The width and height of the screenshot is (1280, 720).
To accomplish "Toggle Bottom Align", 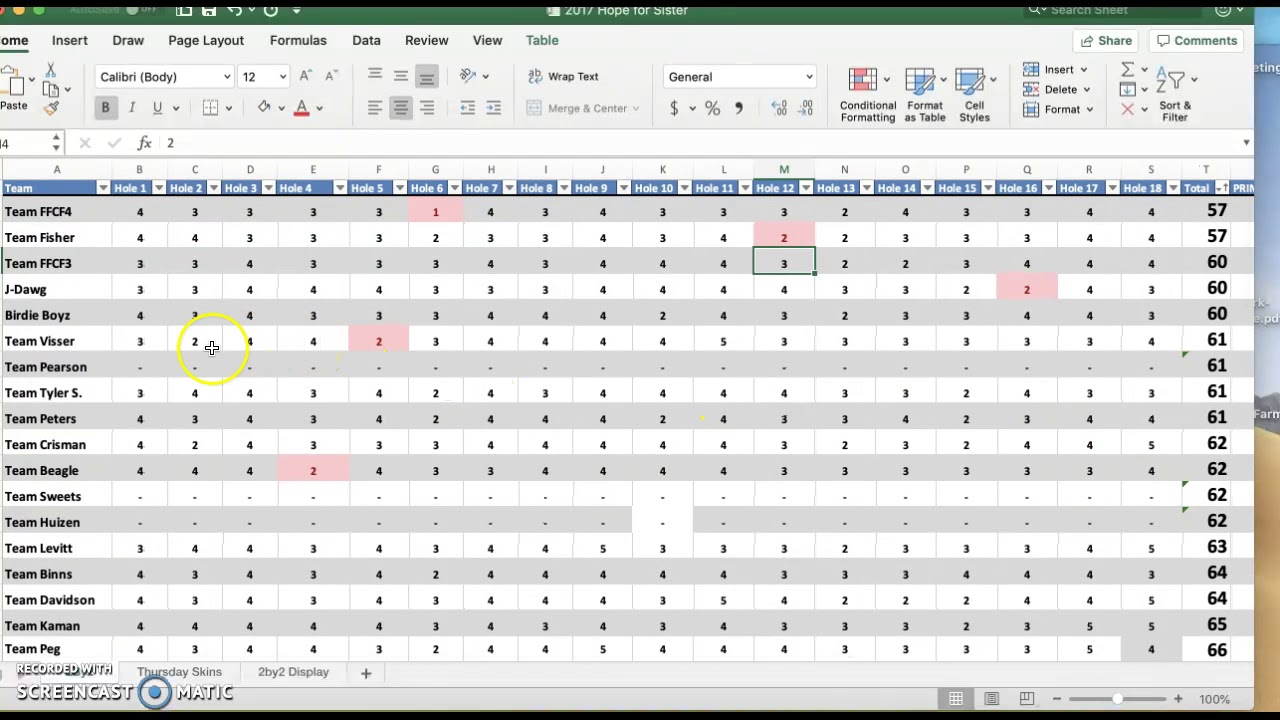I will point(426,76).
